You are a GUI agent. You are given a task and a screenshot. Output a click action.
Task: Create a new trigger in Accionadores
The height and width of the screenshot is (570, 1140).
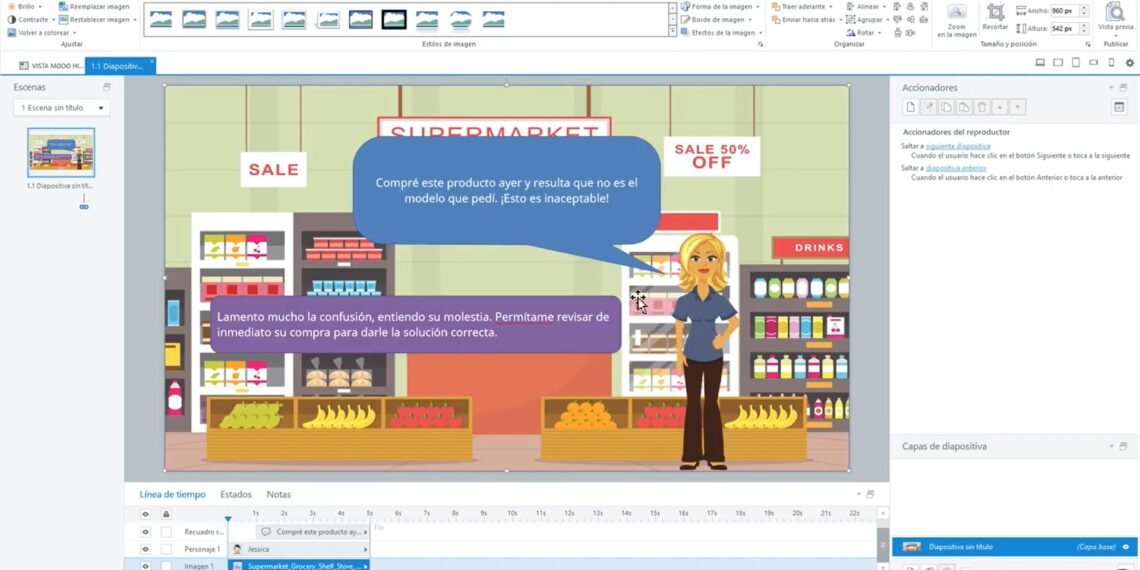tap(910, 108)
